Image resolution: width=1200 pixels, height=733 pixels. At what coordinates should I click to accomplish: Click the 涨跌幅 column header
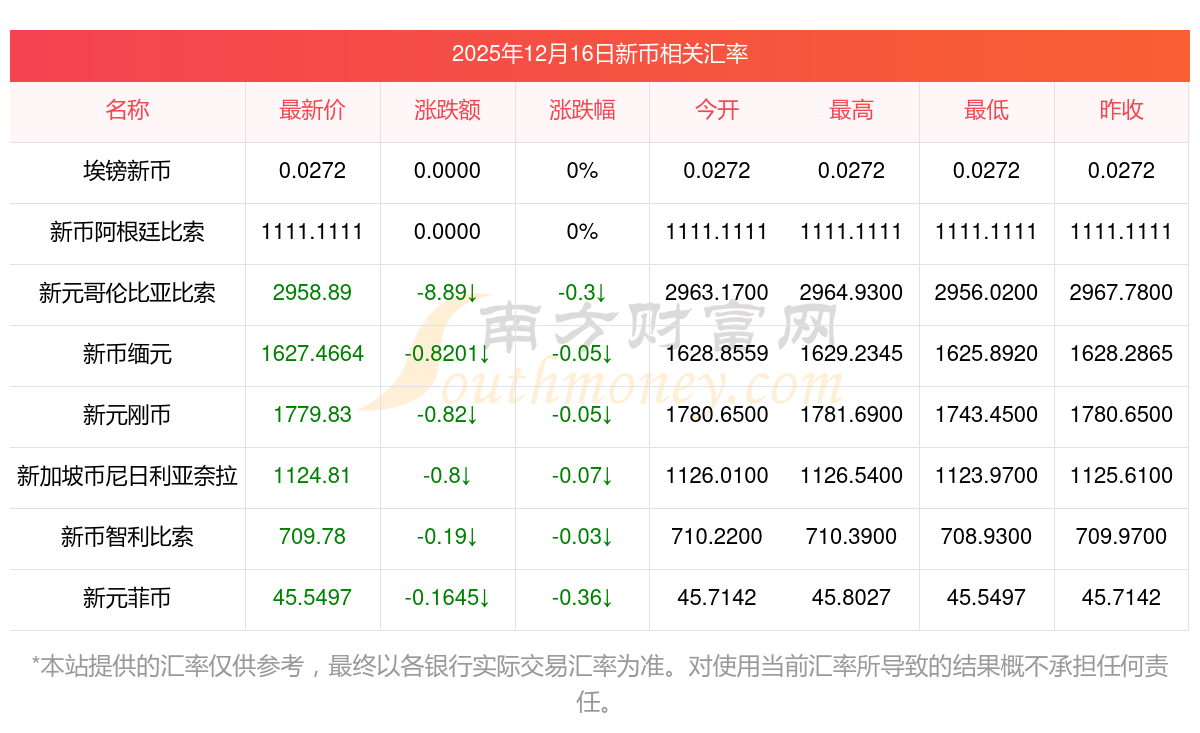582,110
